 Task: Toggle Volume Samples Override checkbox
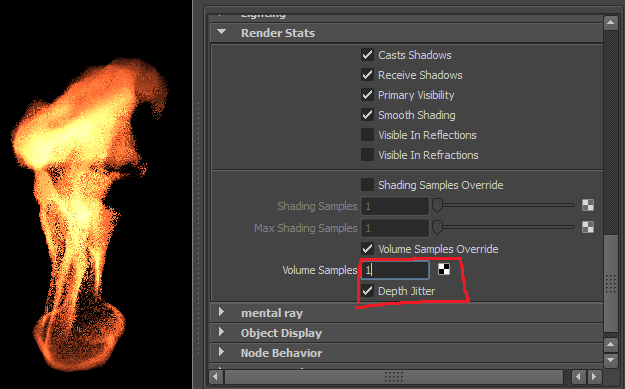367,249
